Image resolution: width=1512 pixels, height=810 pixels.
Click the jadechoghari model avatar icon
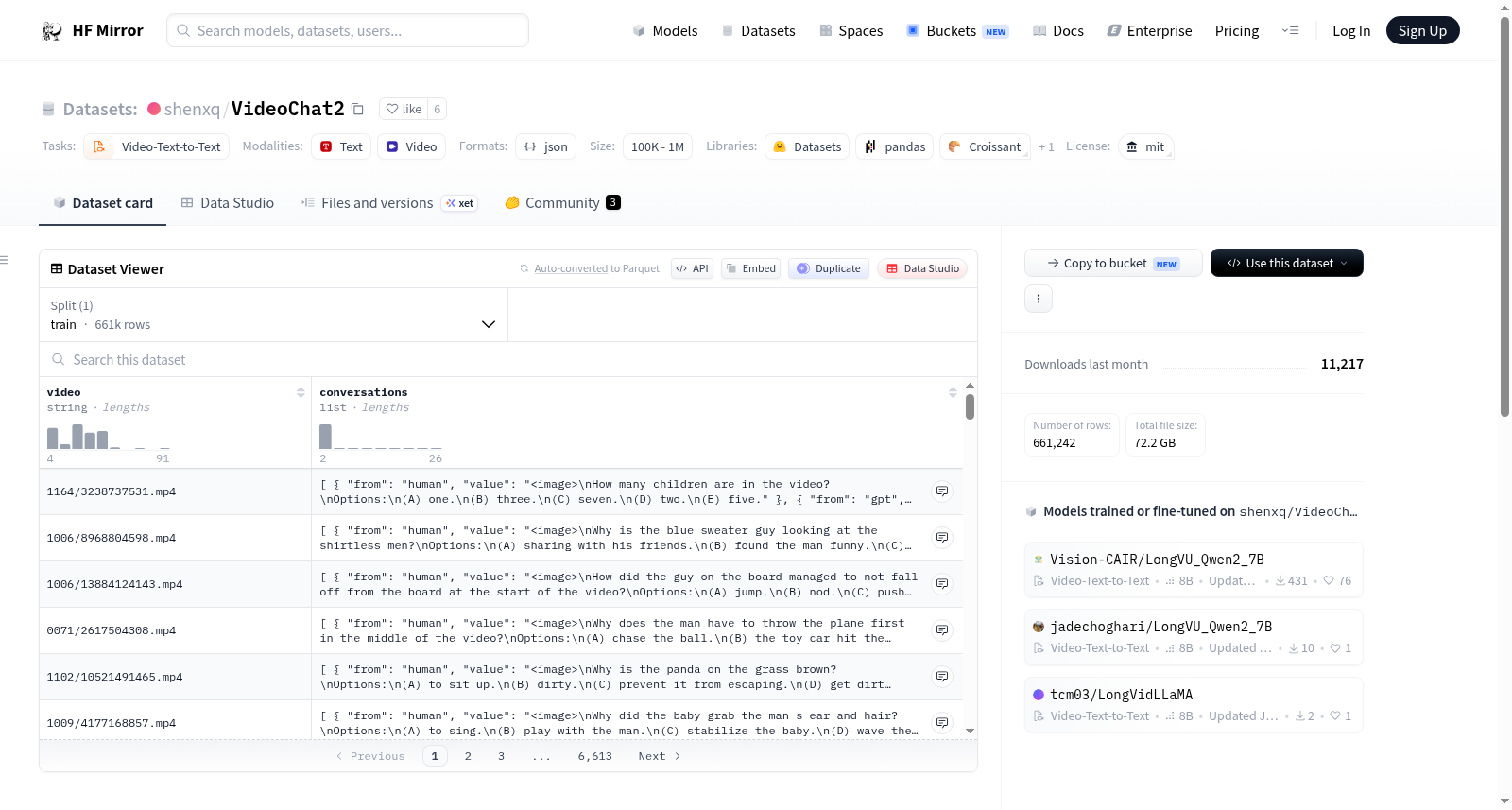tap(1039, 627)
